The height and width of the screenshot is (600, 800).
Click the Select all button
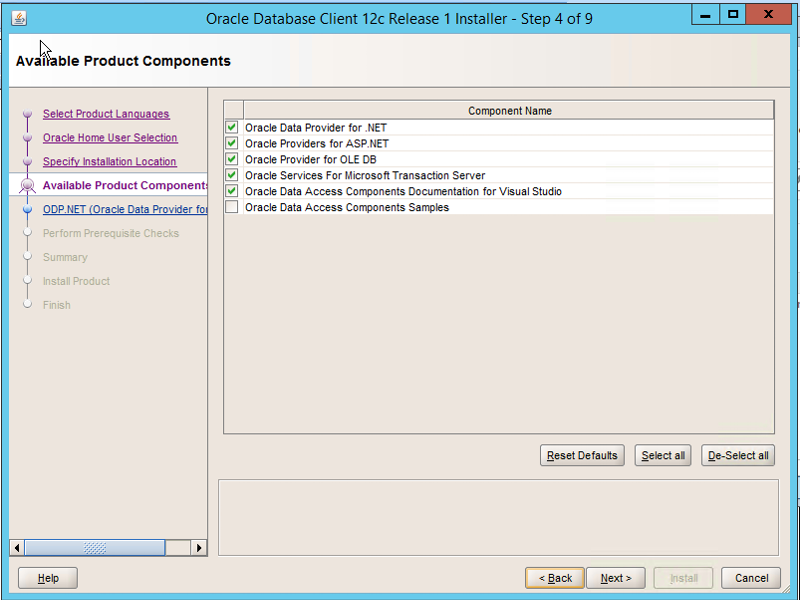pyautogui.click(x=662, y=455)
